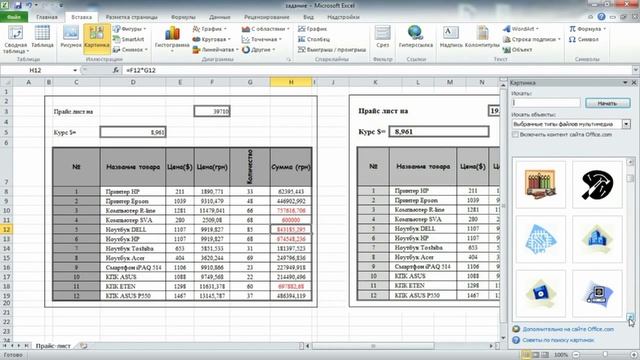Open the Другие charts dropdown

coord(259,49)
